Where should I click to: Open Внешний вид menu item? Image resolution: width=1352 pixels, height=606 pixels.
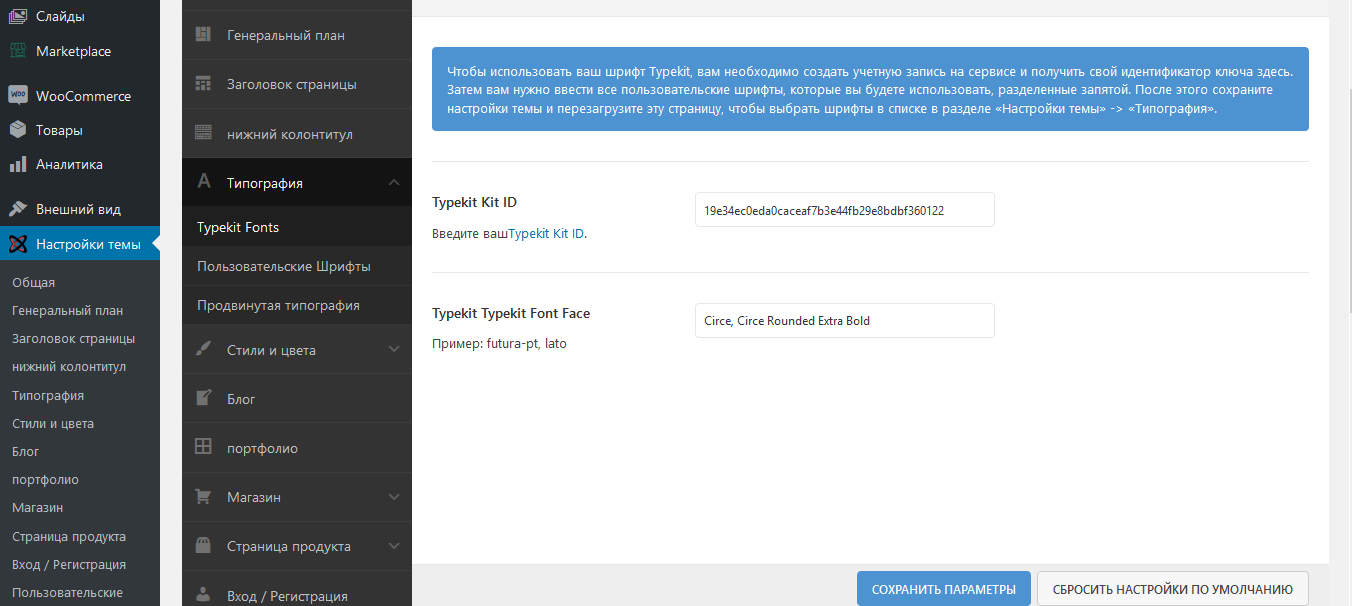pyautogui.click(x=80, y=209)
